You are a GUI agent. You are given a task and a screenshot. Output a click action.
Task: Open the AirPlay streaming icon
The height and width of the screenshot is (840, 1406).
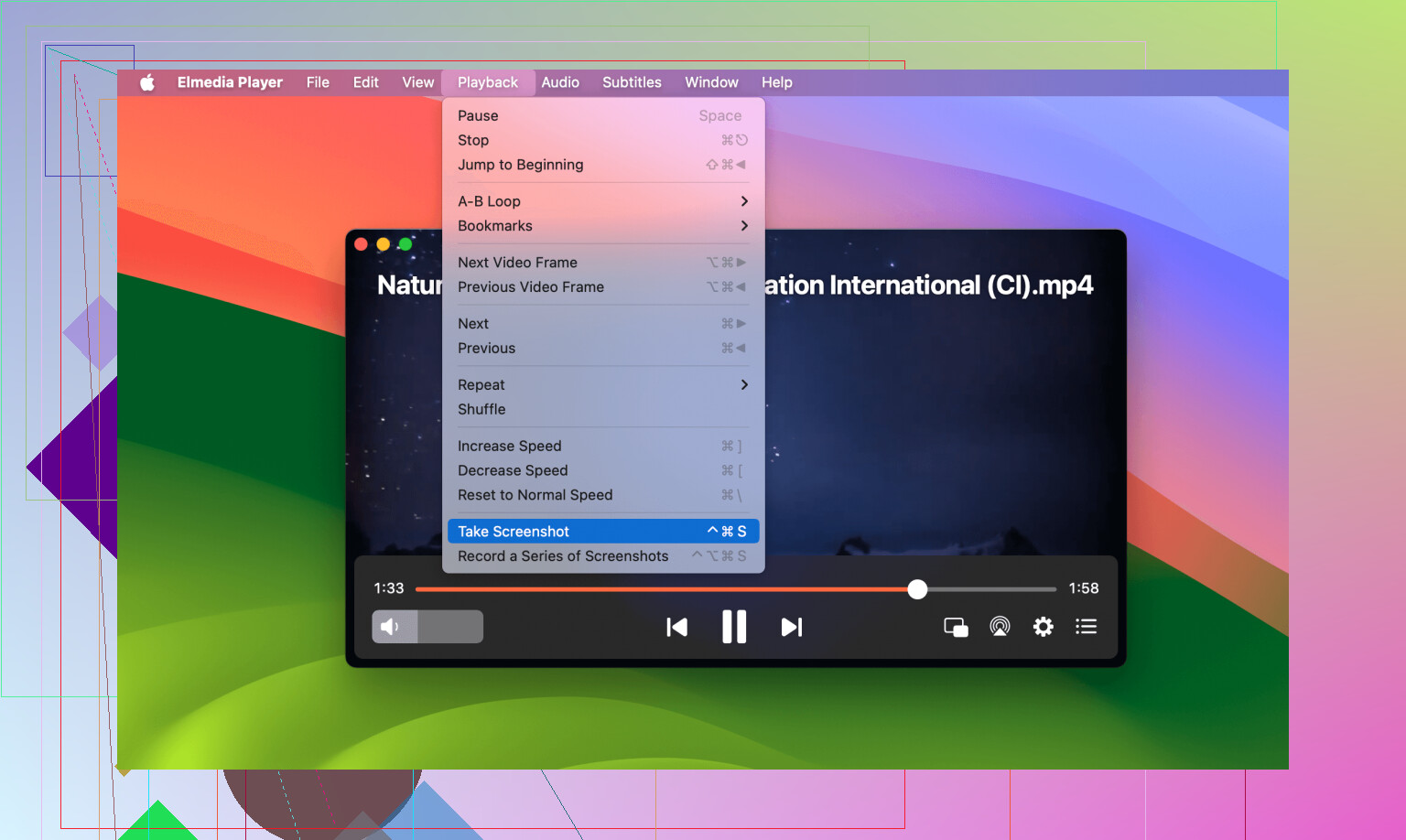[1000, 627]
